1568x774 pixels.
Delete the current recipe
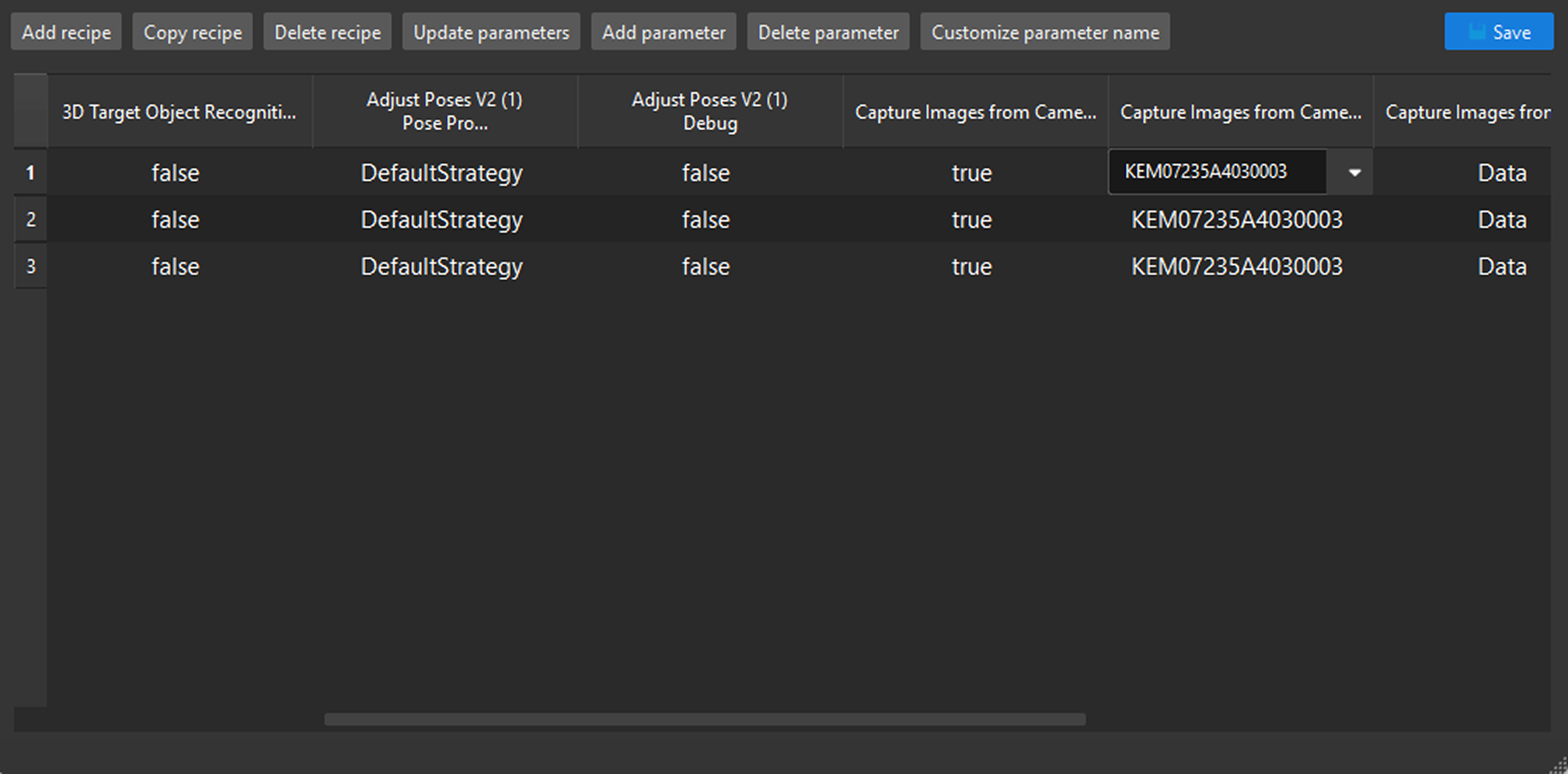pyautogui.click(x=327, y=31)
